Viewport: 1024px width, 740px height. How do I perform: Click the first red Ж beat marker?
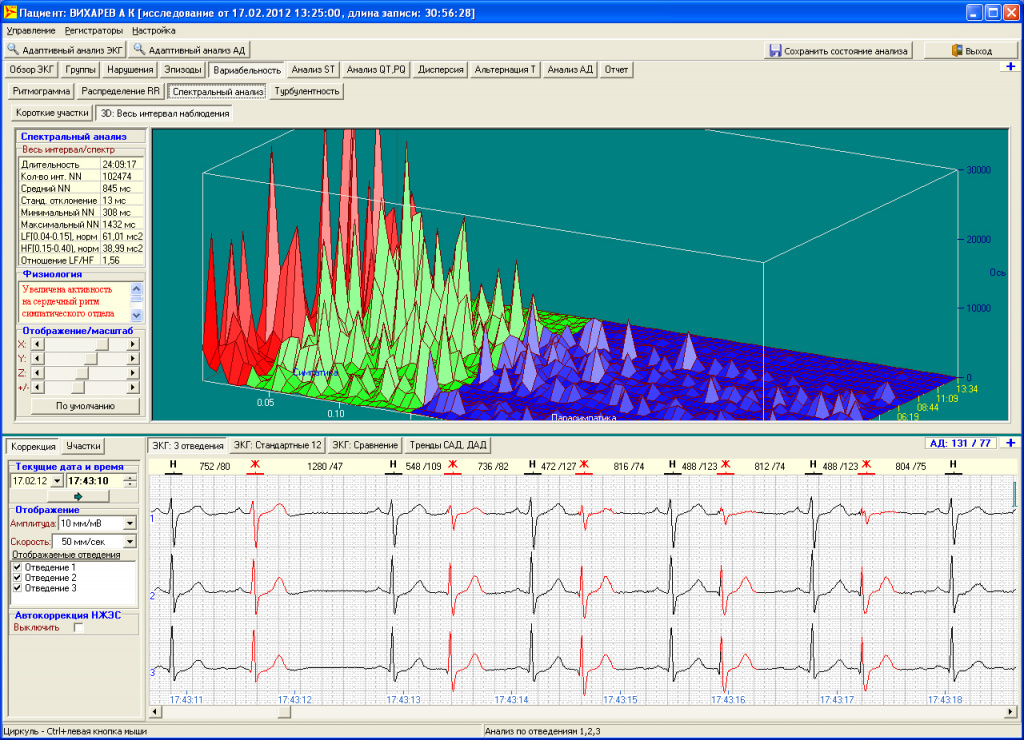(x=255, y=465)
